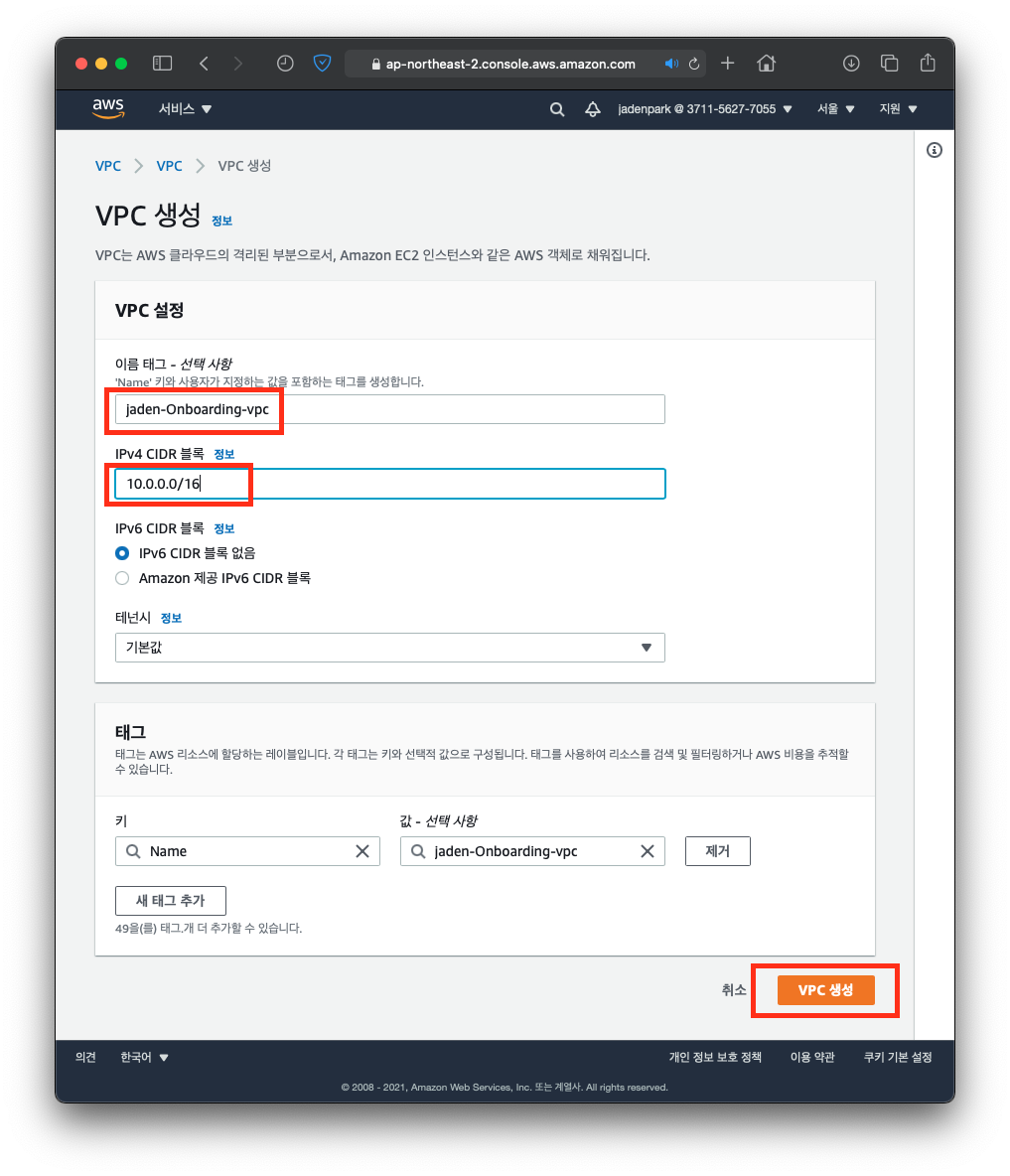The width and height of the screenshot is (1010, 1176).
Task: Open 개인 정보 보호 정책 footer link
Action: (715, 1057)
